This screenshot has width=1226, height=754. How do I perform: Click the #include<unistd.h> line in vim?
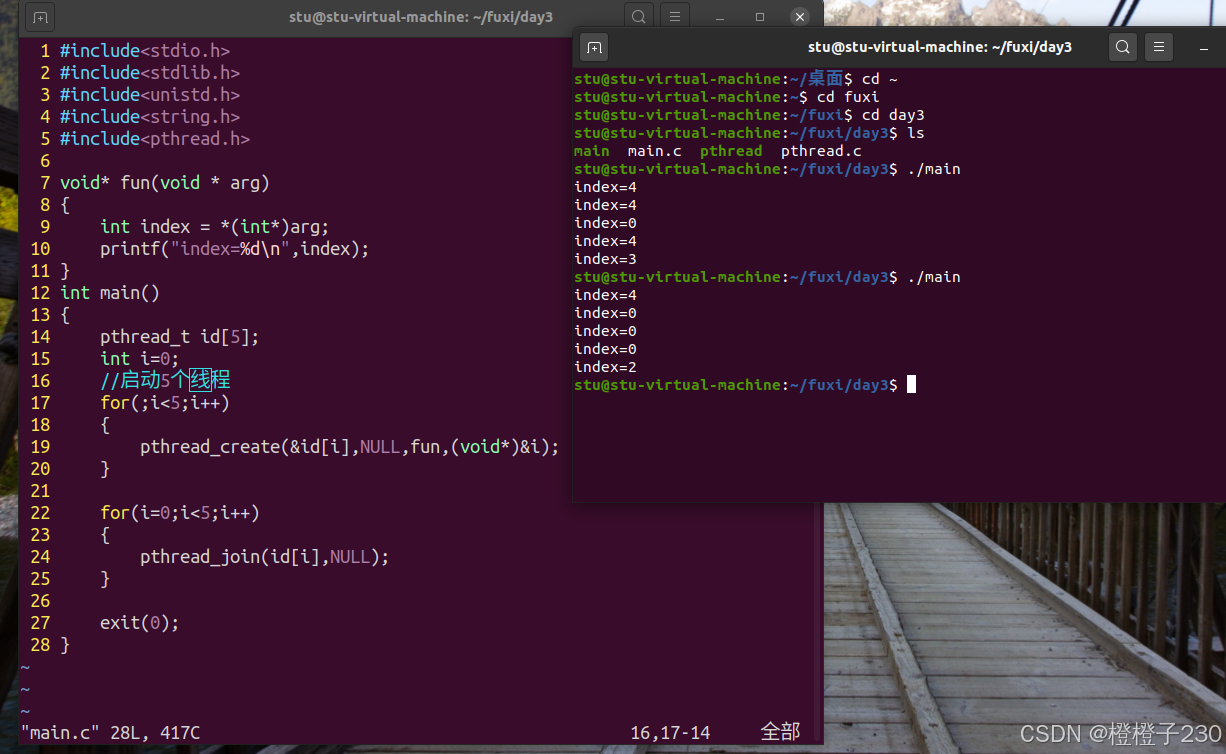[x=150, y=94]
